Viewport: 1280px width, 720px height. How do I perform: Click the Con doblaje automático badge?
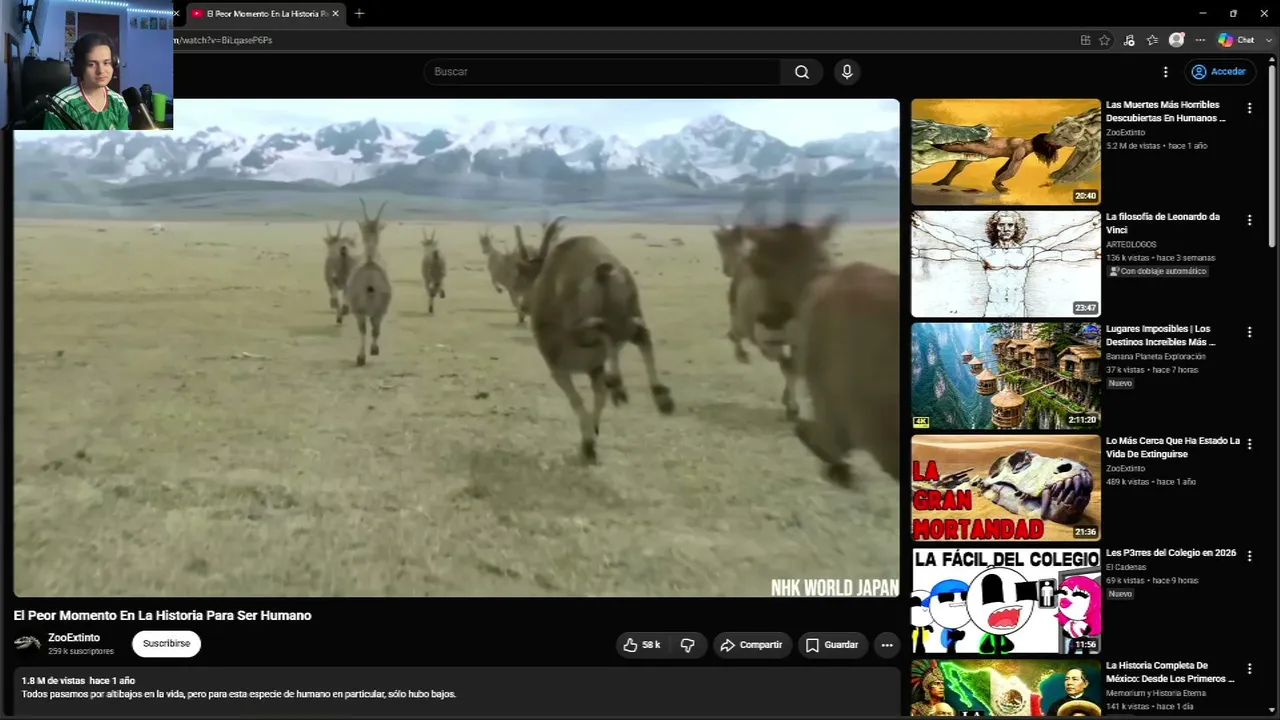1157,271
